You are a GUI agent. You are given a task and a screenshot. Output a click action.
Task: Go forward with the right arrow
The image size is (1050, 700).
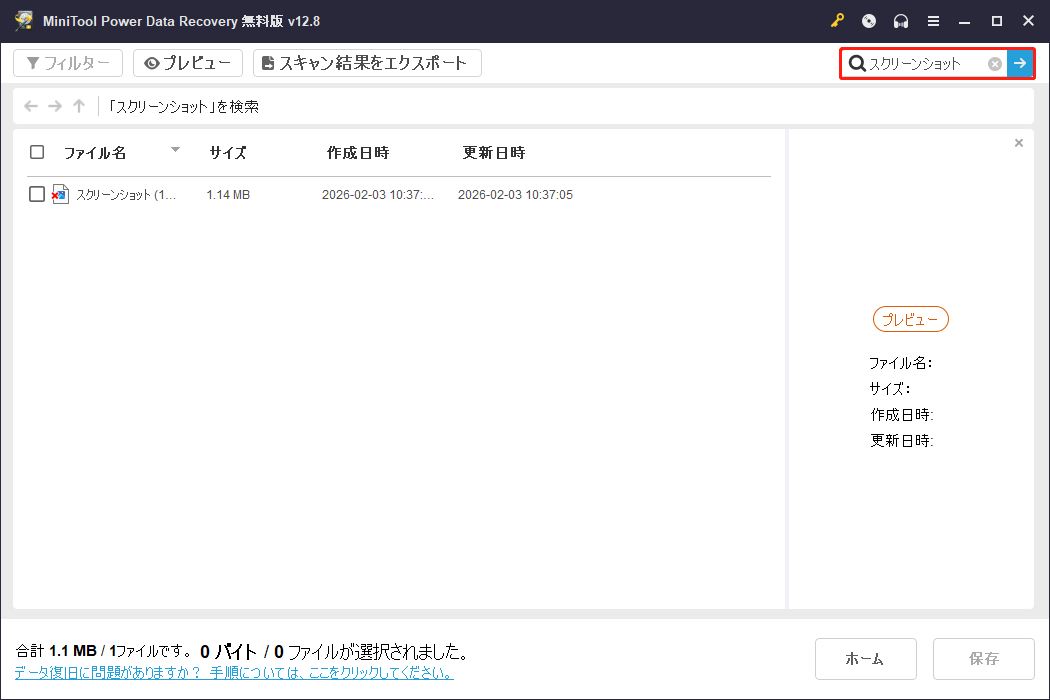[x=55, y=106]
